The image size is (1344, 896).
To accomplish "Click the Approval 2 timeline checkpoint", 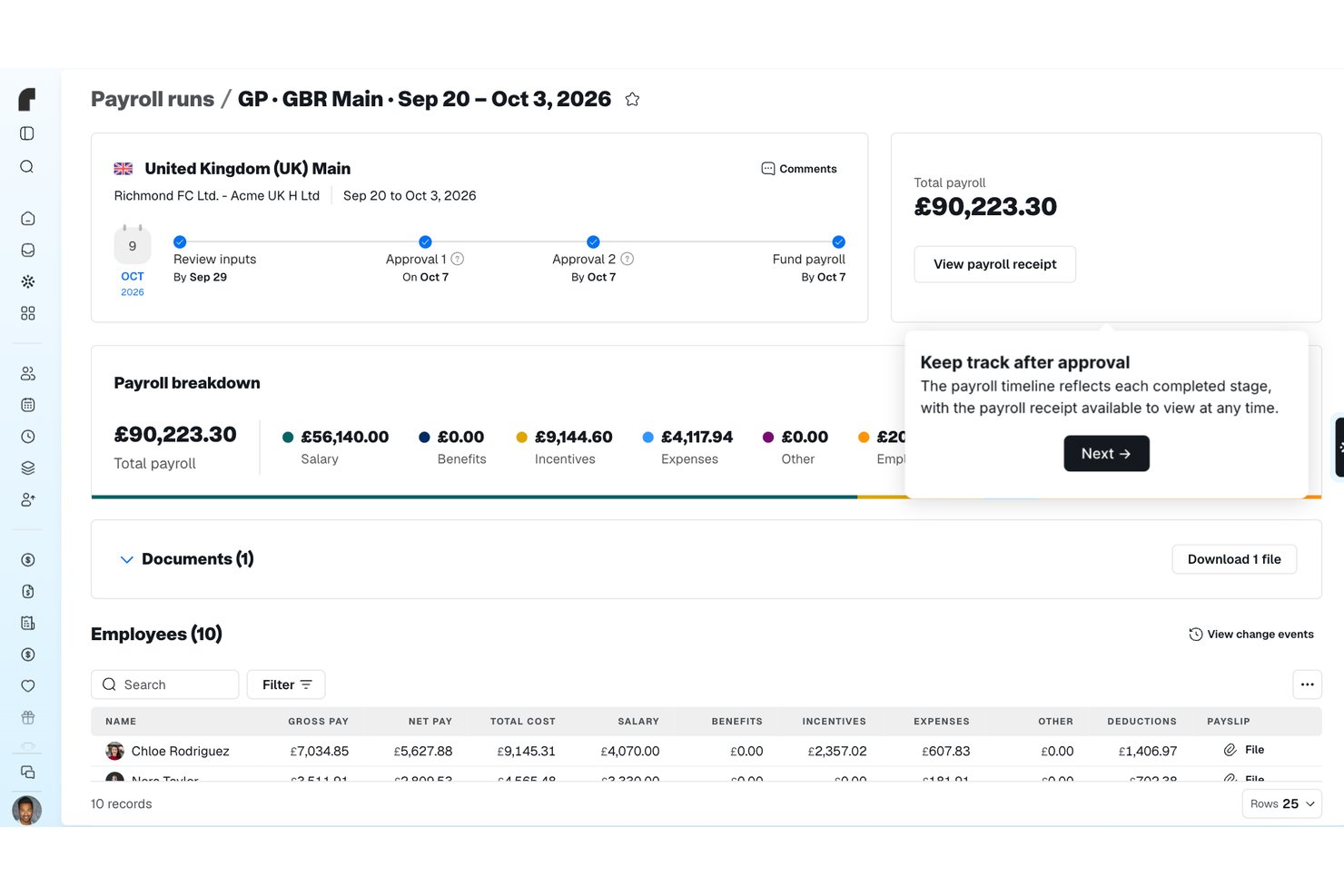I will 593,241.
